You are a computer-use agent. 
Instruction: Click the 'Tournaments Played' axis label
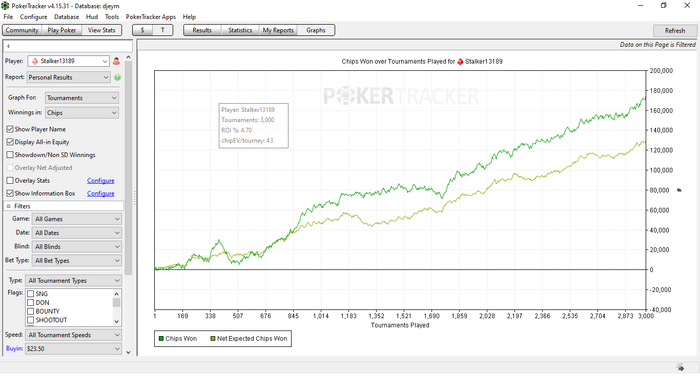(x=400, y=325)
